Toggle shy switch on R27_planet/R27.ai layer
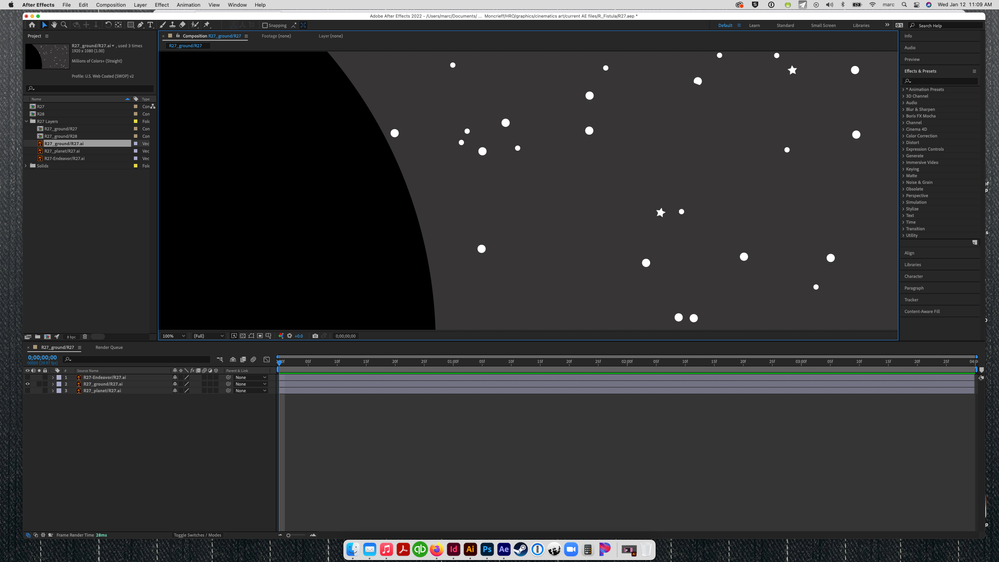999x562 pixels. point(175,391)
